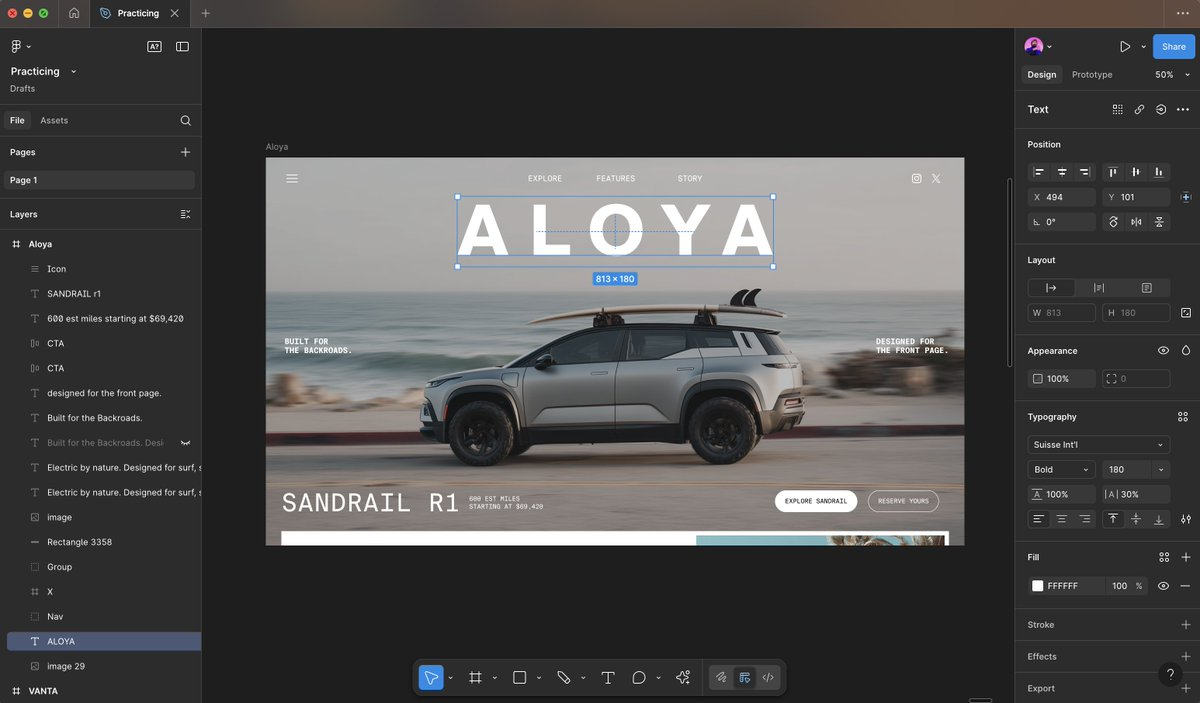Select the Comment tool

639,678
